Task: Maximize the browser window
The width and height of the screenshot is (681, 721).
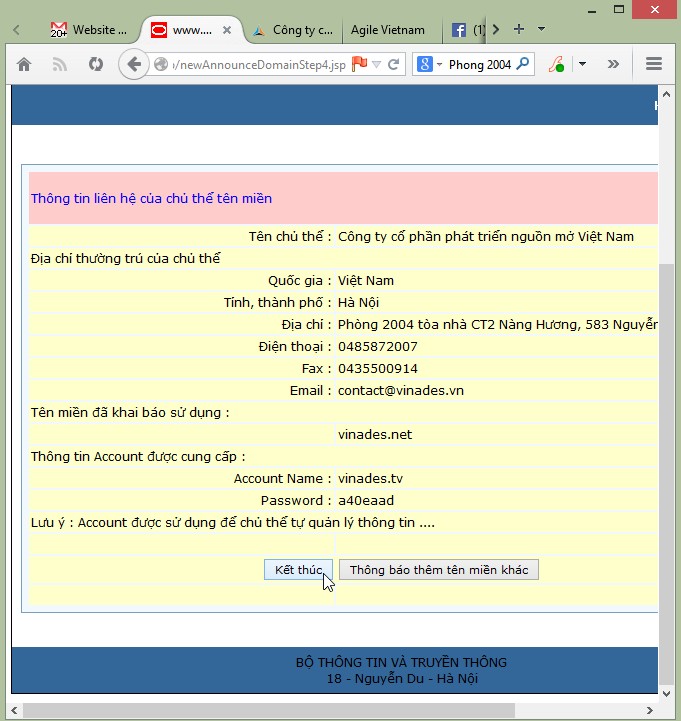Action: (619, 9)
